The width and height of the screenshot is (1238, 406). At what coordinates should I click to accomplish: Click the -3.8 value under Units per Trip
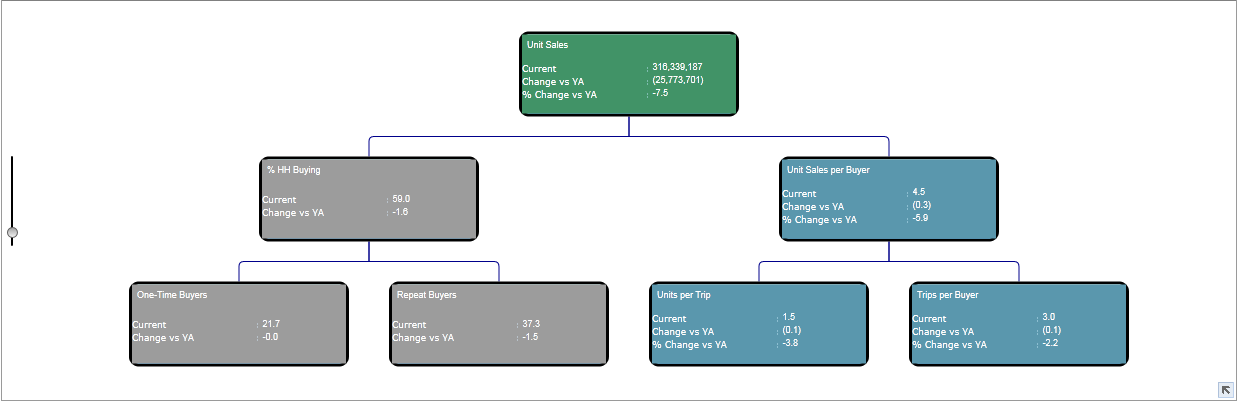click(x=790, y=343)
